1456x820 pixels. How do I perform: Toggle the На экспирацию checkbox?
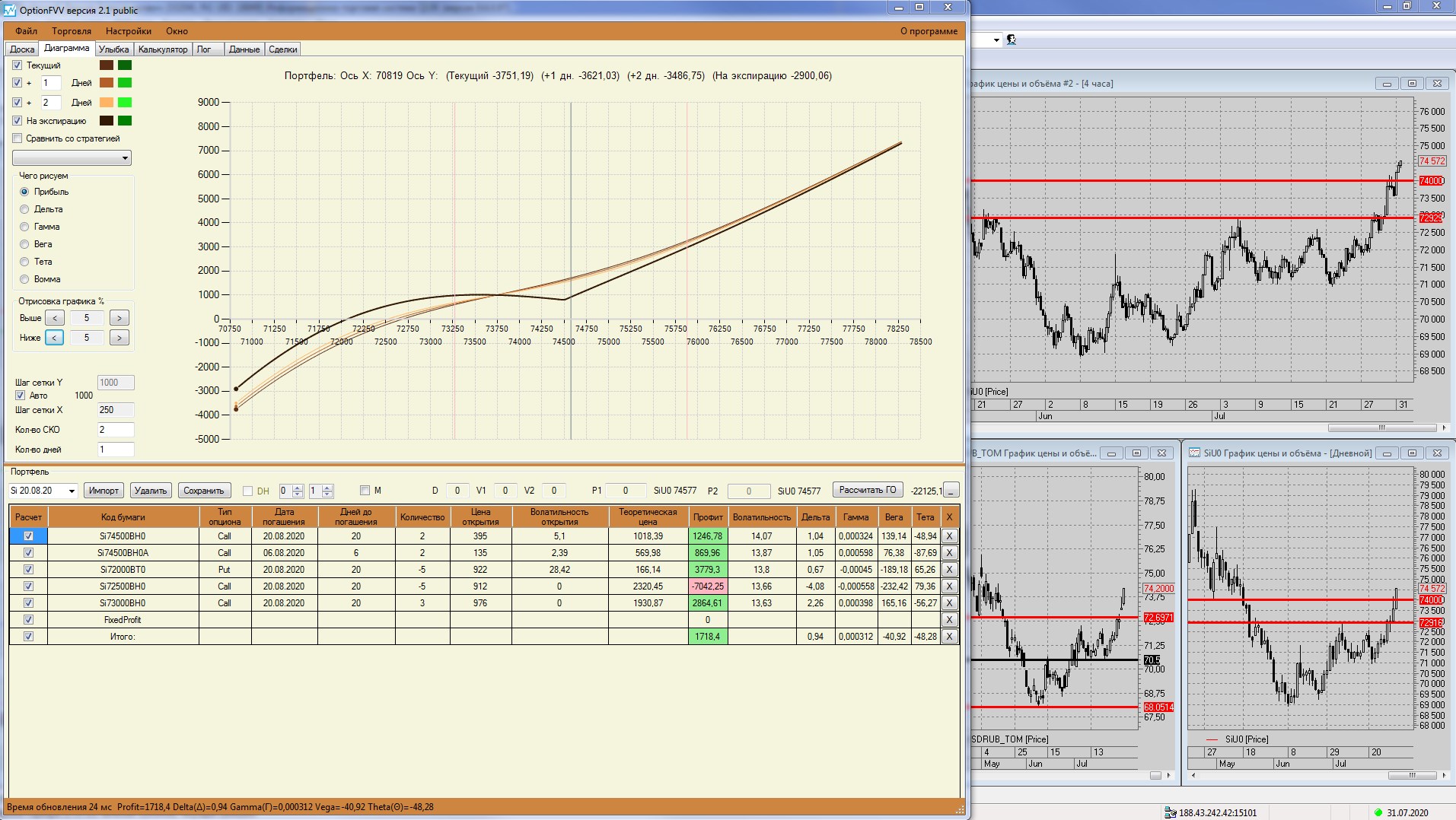18,121
